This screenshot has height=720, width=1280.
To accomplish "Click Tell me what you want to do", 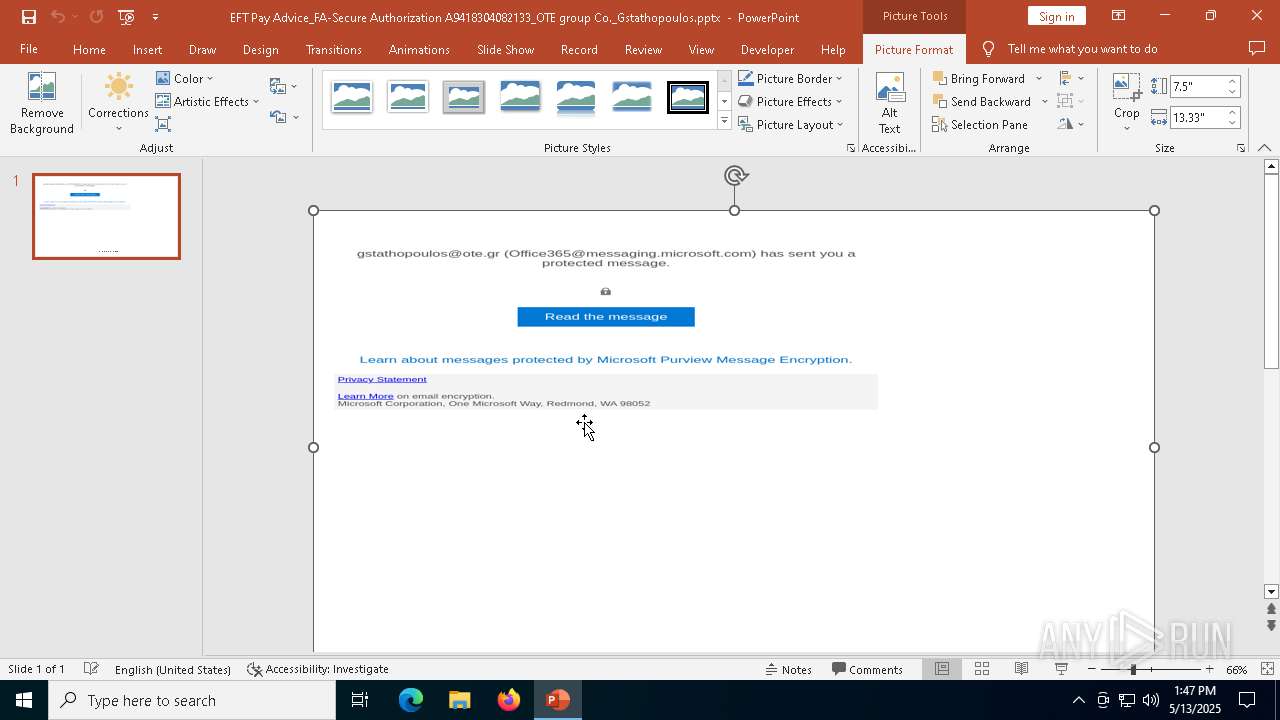I will point(1082,49).
